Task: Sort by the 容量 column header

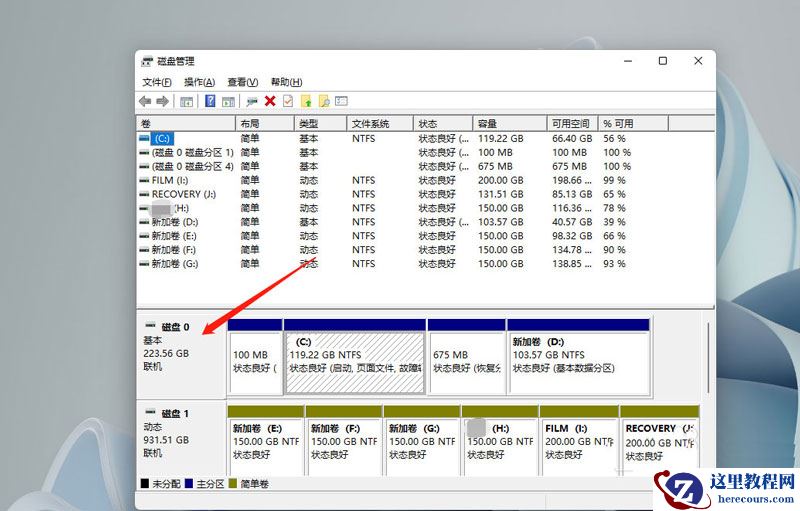Action: click(509, 123)
